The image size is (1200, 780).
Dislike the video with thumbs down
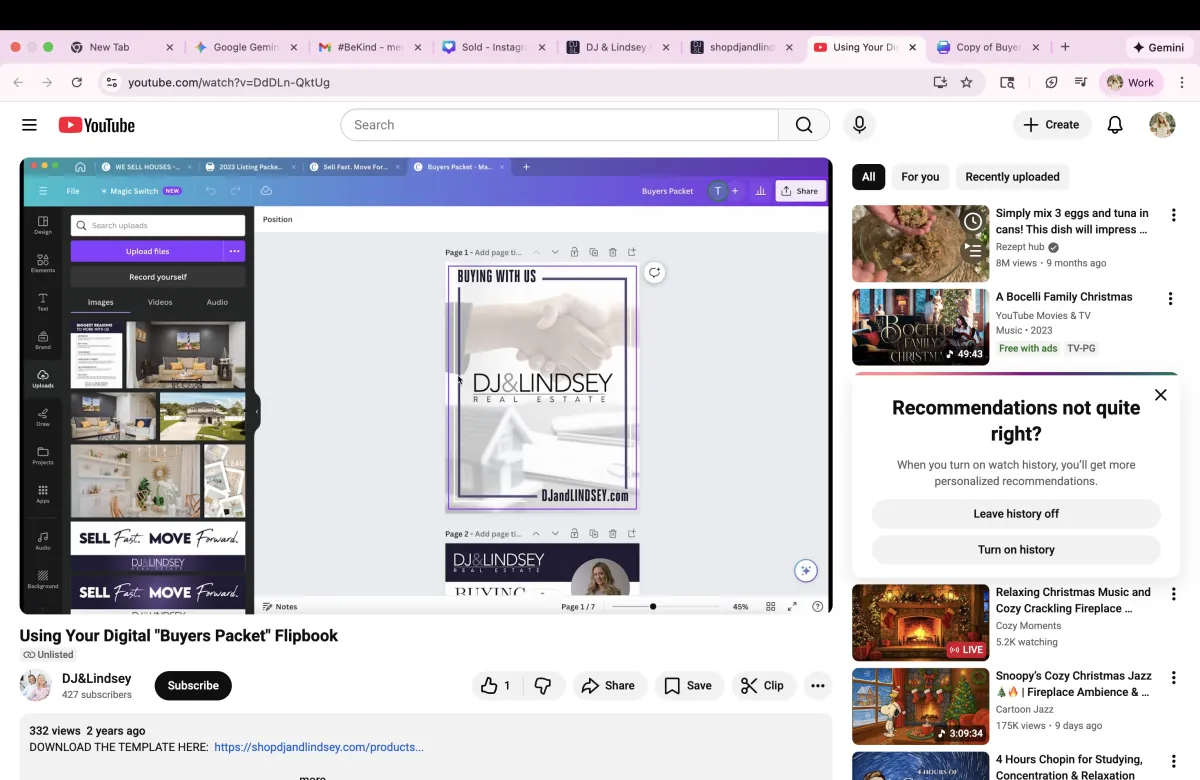[543, 685]
